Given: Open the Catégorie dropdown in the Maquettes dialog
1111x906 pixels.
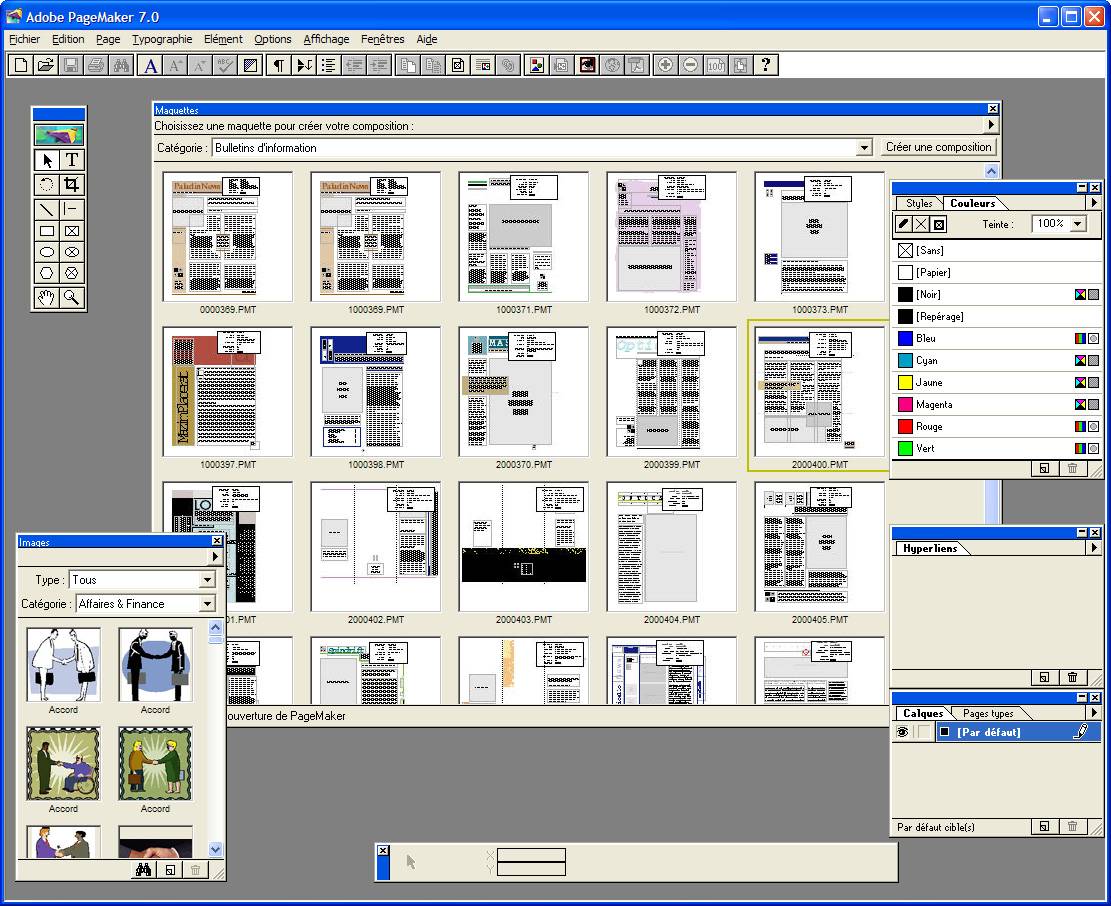Looking at the screenshot, I should tap(864, 147).
